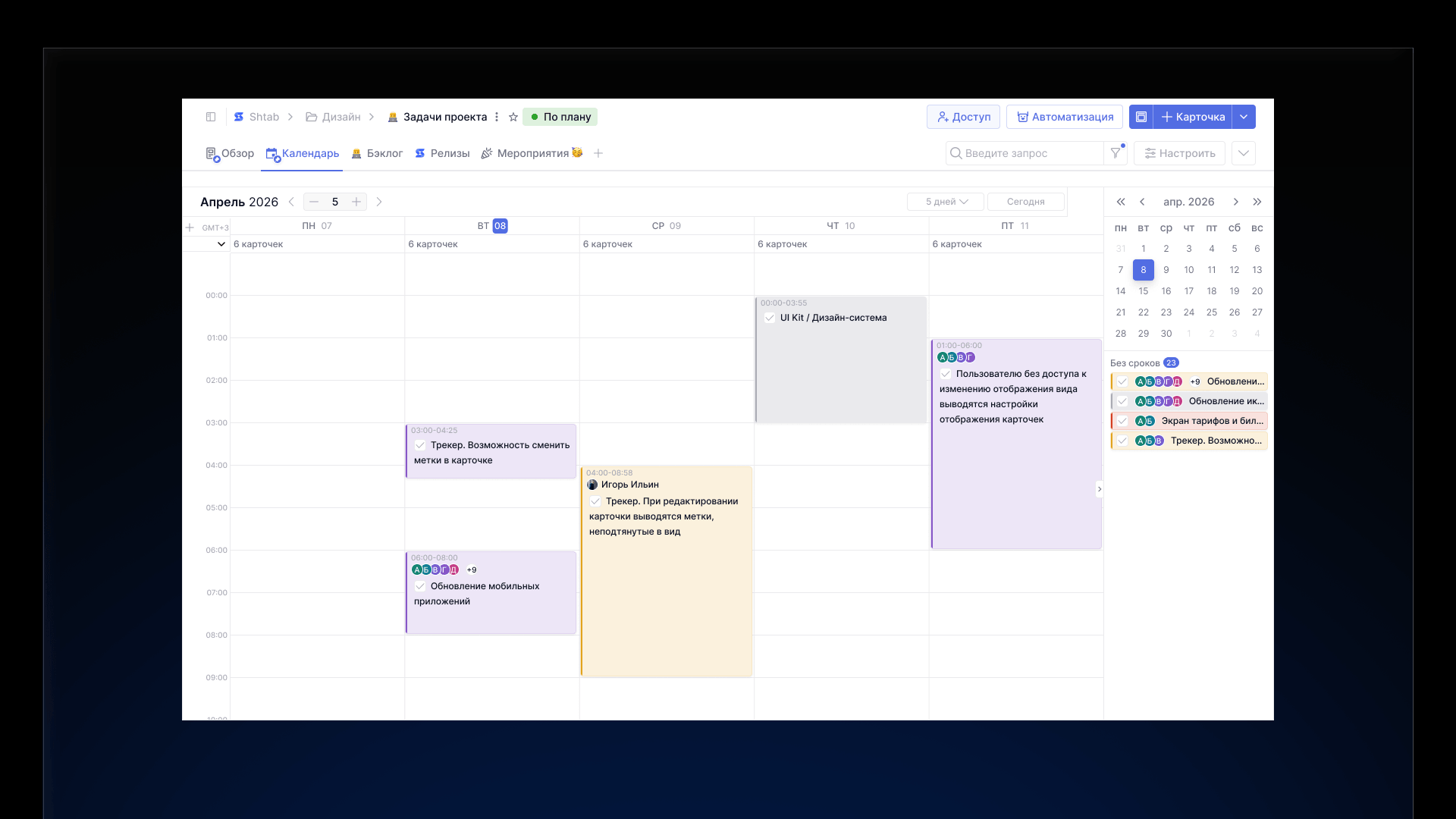Viewport: 1456px width, 819px height.
Task: Click the Настроить button
Action: coord(1179,153)
